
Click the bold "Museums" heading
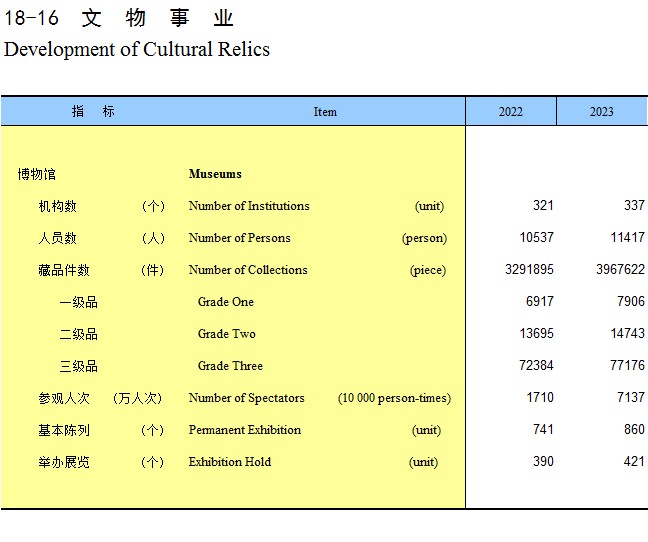click(x=215, y=174)
